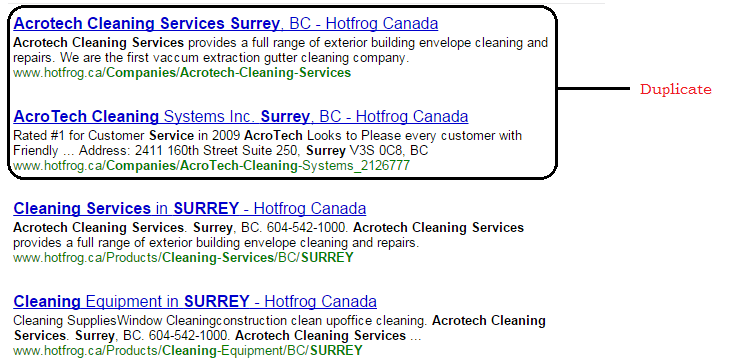The height and width of the screenshot is (362, 731).
Task: Open AcroTech Cleaning Systems Inc. result title
Action: (x=241, y=116)
